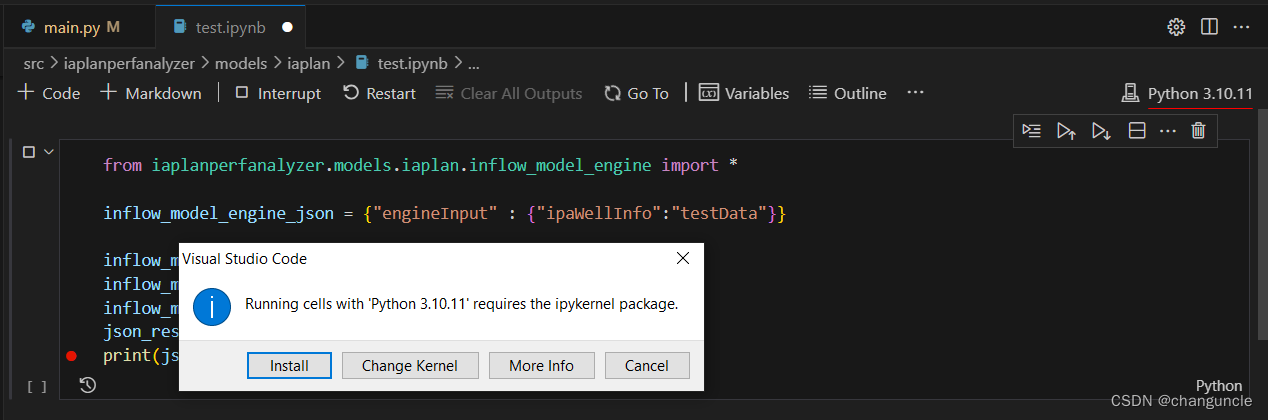Click Cancel in the dialog
This screenshot has width=1268, height=420.
[646, 365]
